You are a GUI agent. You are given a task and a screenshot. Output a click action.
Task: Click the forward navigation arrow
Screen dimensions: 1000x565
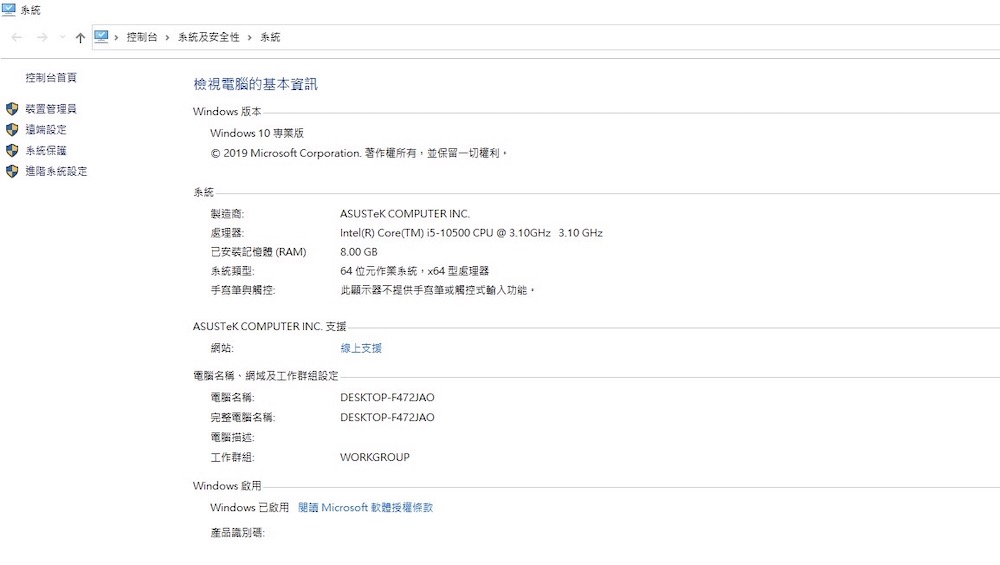41,37
